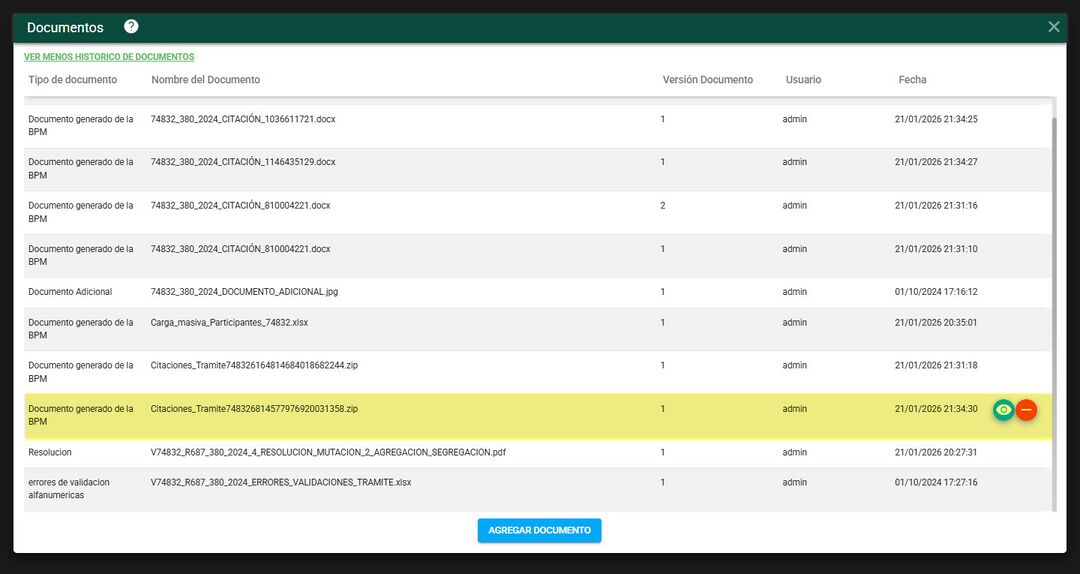This screenshot has height=574, width=1080.
Task: Select the DOCUMENTO_ADICIONAL.jpg row
Action: click(245, 292)
